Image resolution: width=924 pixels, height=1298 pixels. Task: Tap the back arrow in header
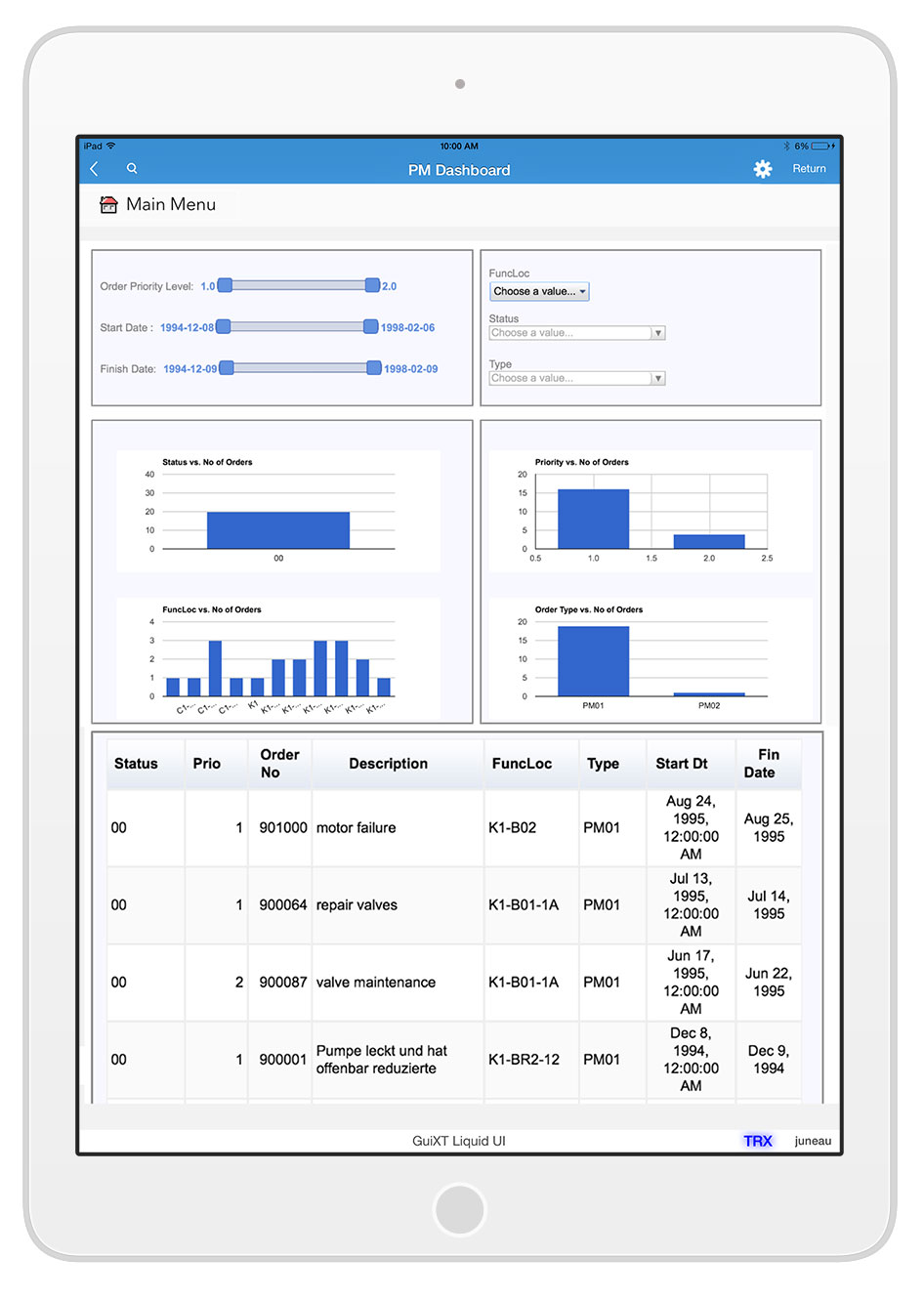tap(95, 169)
